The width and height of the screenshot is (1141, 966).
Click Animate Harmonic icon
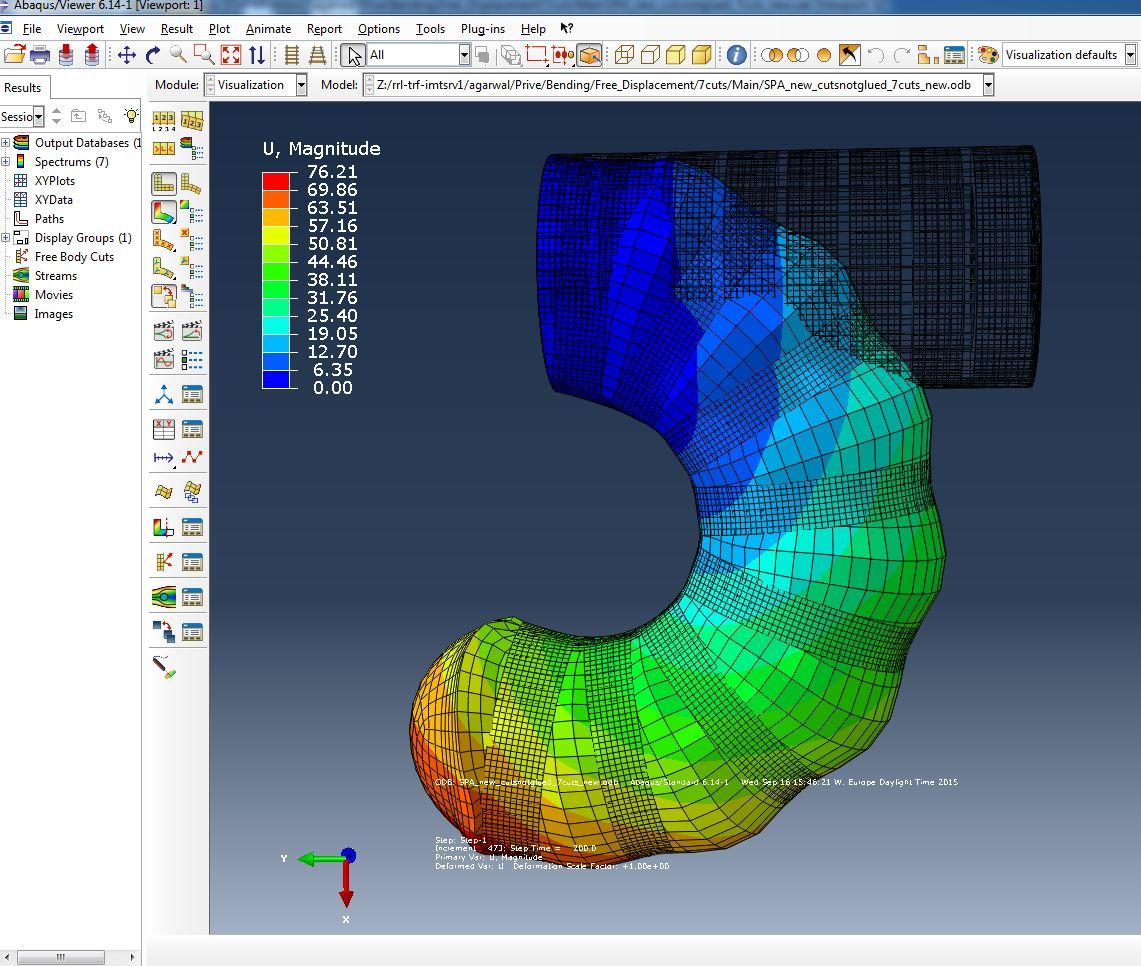coord(164,359)
